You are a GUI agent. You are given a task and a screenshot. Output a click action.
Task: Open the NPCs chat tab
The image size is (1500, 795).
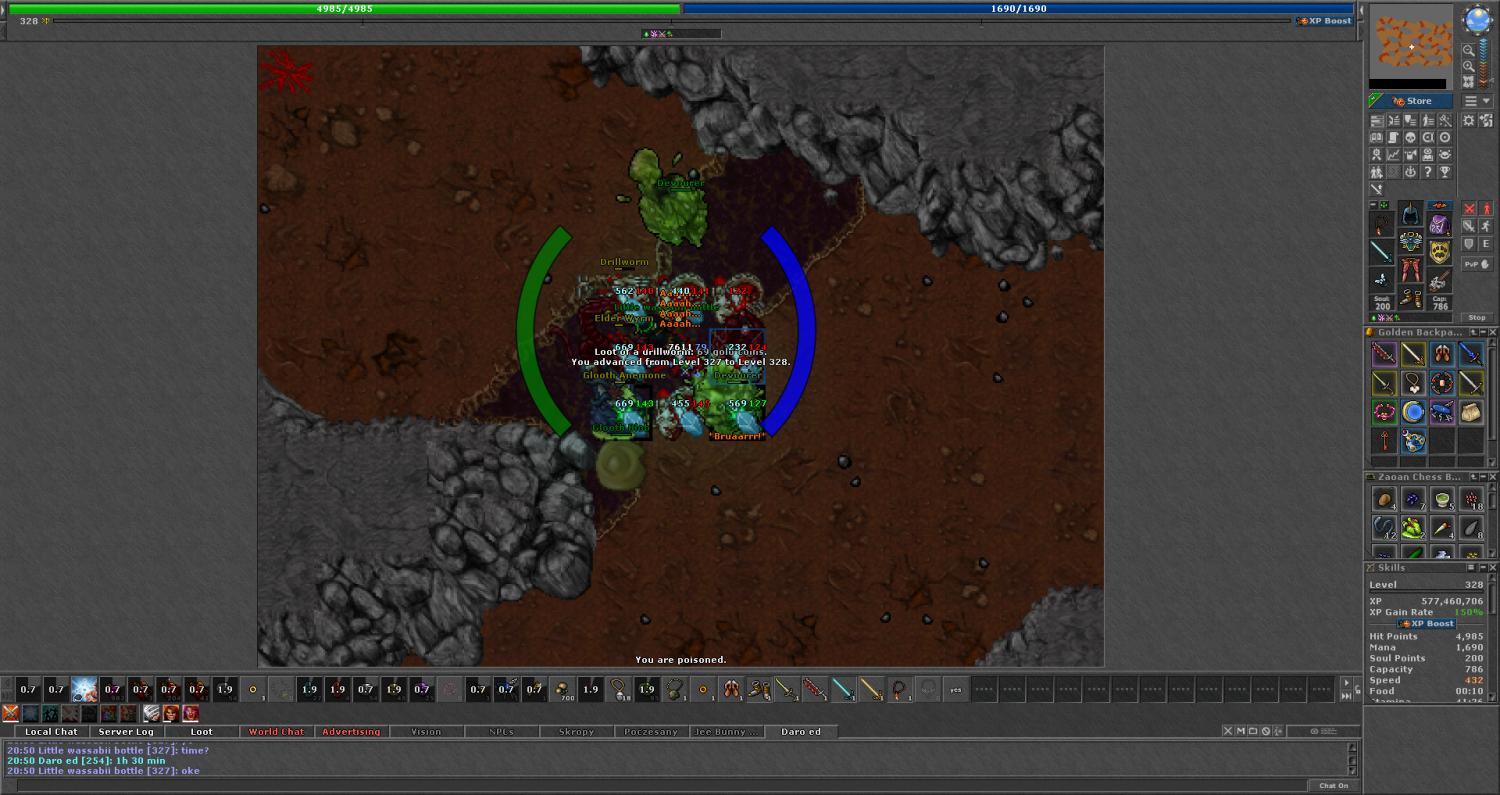pos(501,732)
